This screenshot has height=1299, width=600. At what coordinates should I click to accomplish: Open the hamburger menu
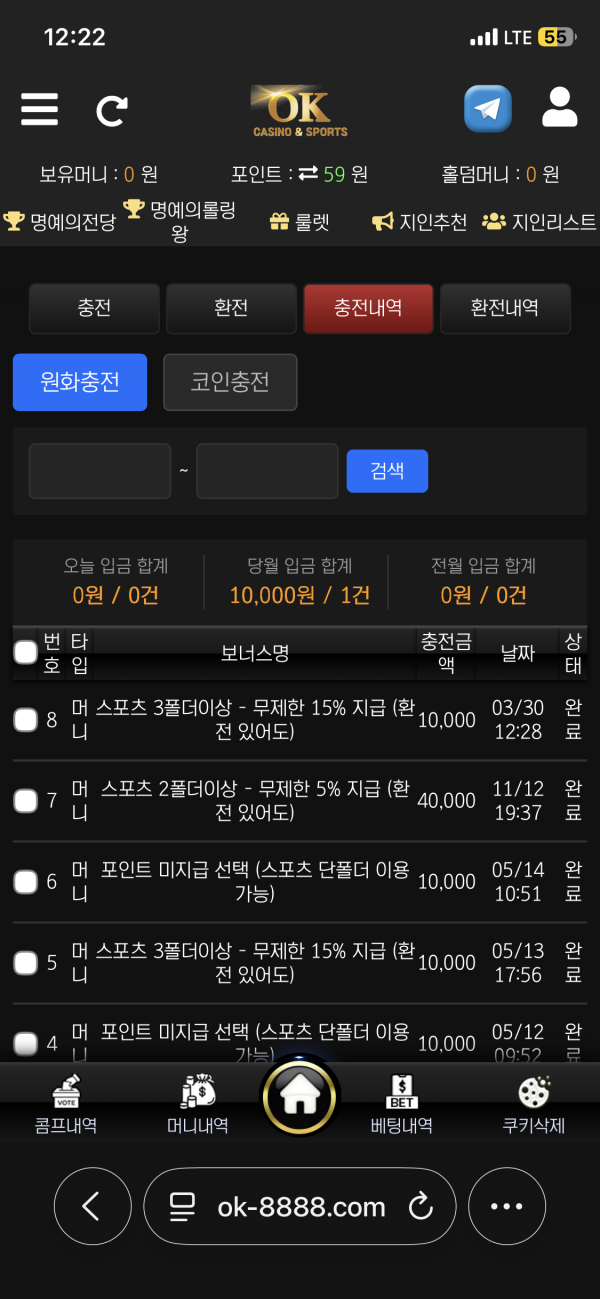click(39, 109)
